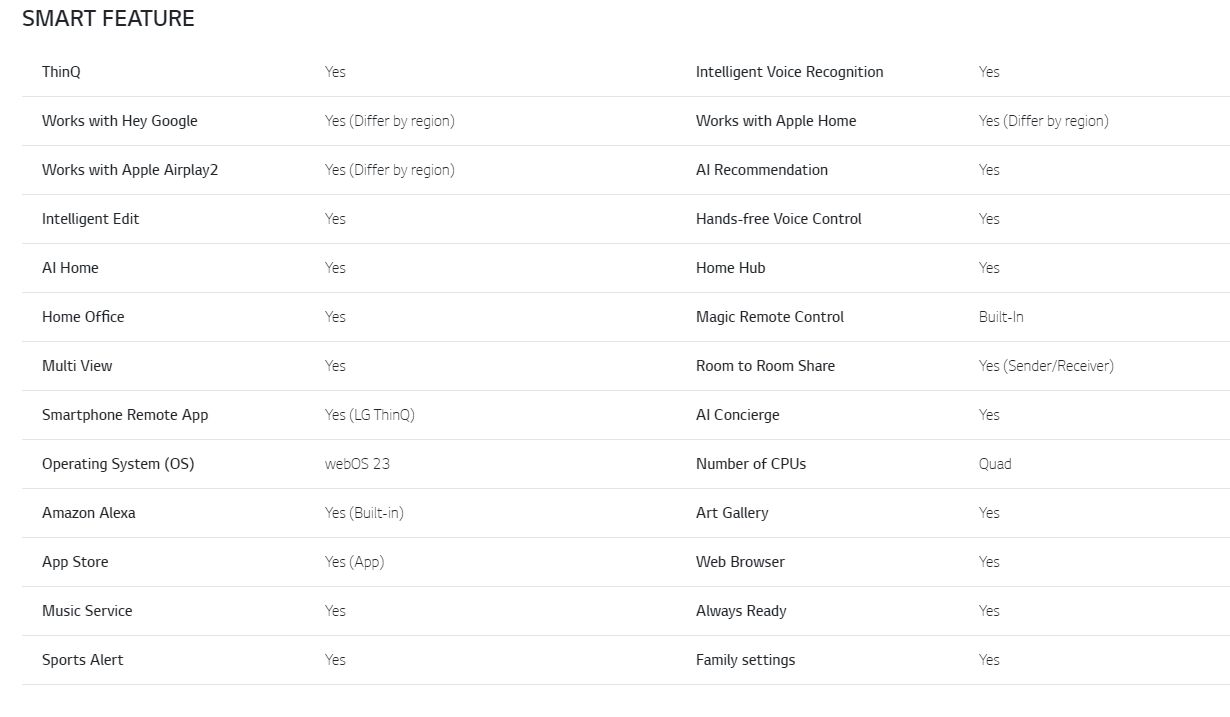Select the ThinQ feature label
1230x717 pixels.
pos(61,72)
